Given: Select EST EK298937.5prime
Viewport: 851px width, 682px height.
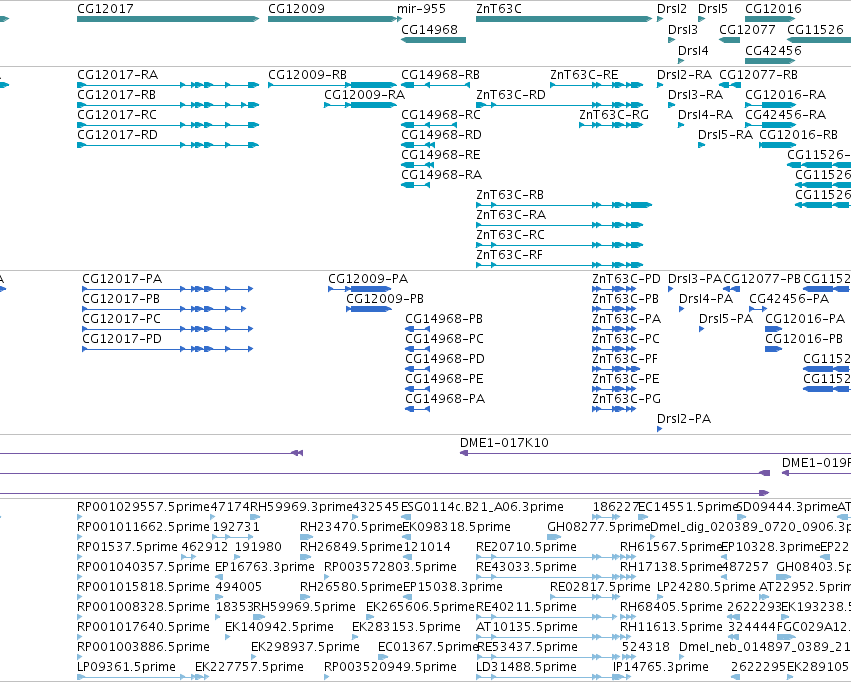Looking at the screenshot, I should [x=305, y=647].
